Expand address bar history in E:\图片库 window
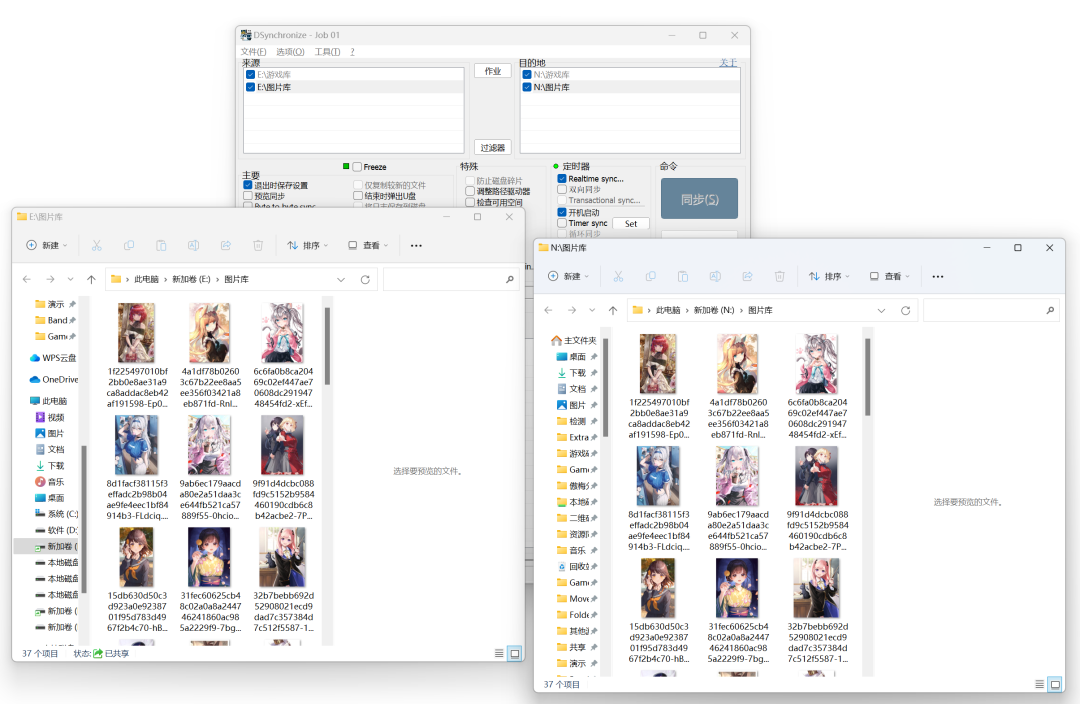This screenshot has height=704, width=1080. coord(341,279)
